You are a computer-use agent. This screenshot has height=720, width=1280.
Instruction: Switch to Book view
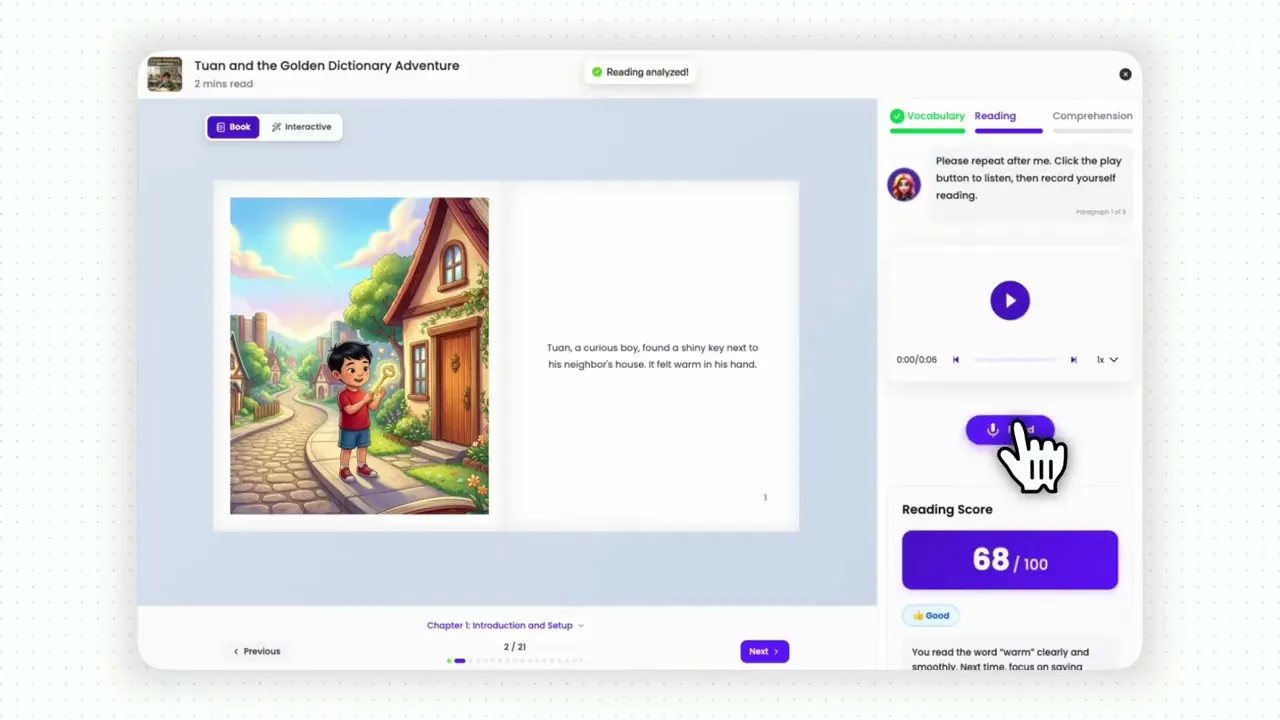(233, 127)
